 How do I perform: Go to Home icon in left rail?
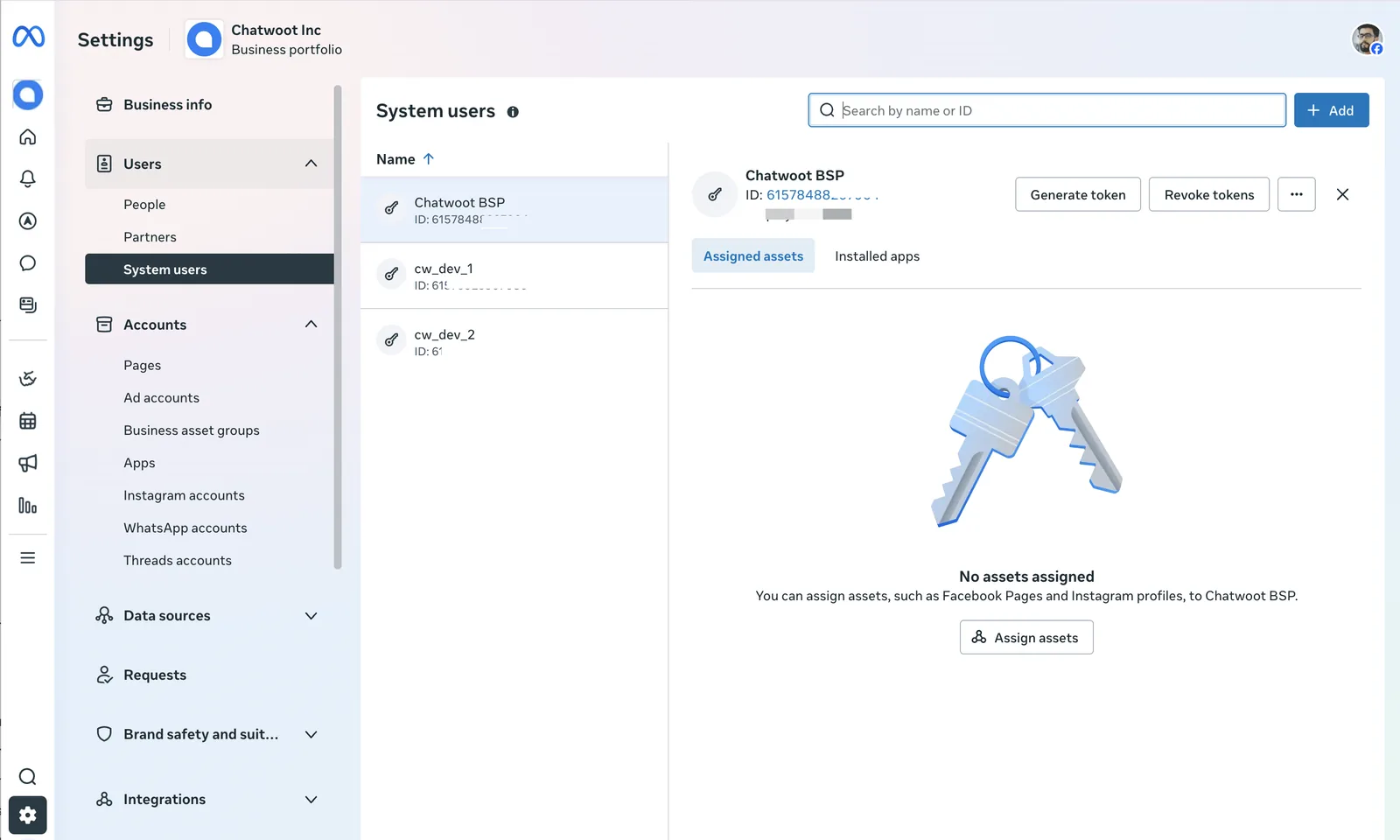click(x=28, y=136)
